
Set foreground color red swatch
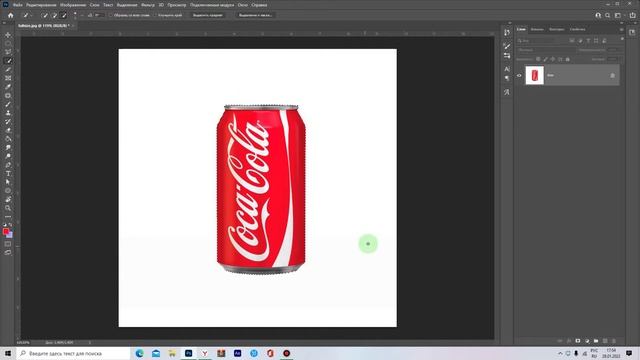click(x=6, y=231)
